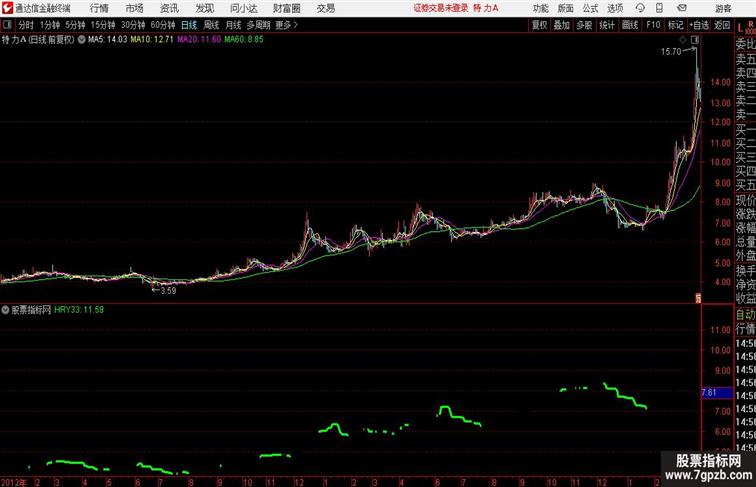The image size is (756, 487).
Task: Add stock via +自选 button
Action: [699, 25]
